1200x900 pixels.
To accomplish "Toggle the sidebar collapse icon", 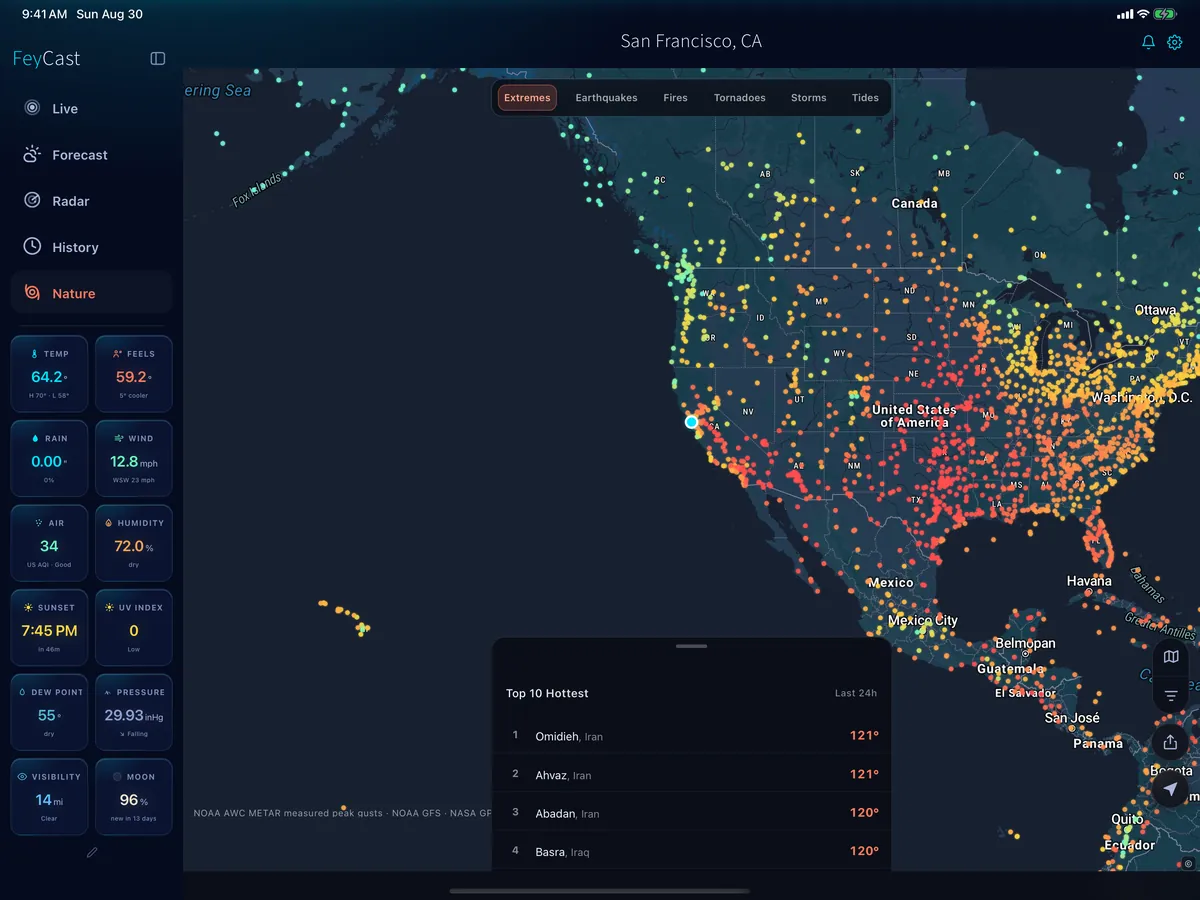I will (158, 59).
